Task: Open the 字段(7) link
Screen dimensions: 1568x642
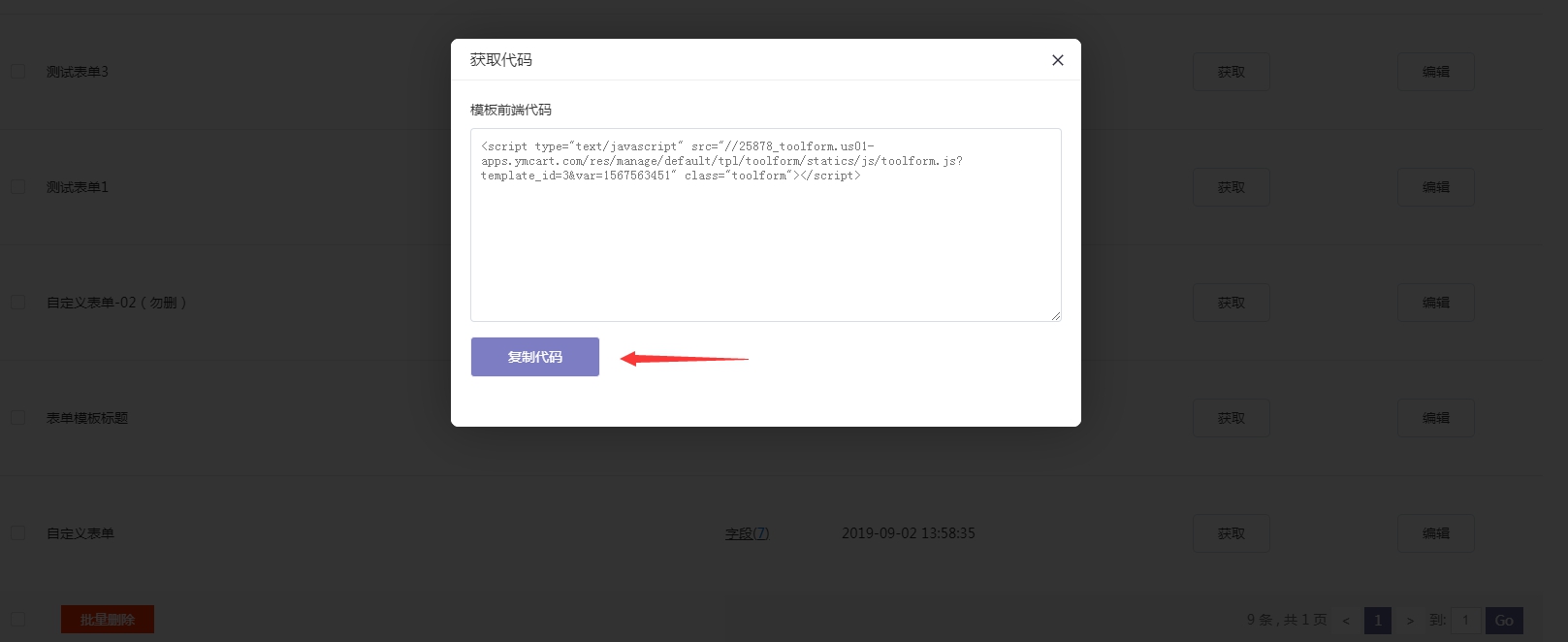Action: 747,533
